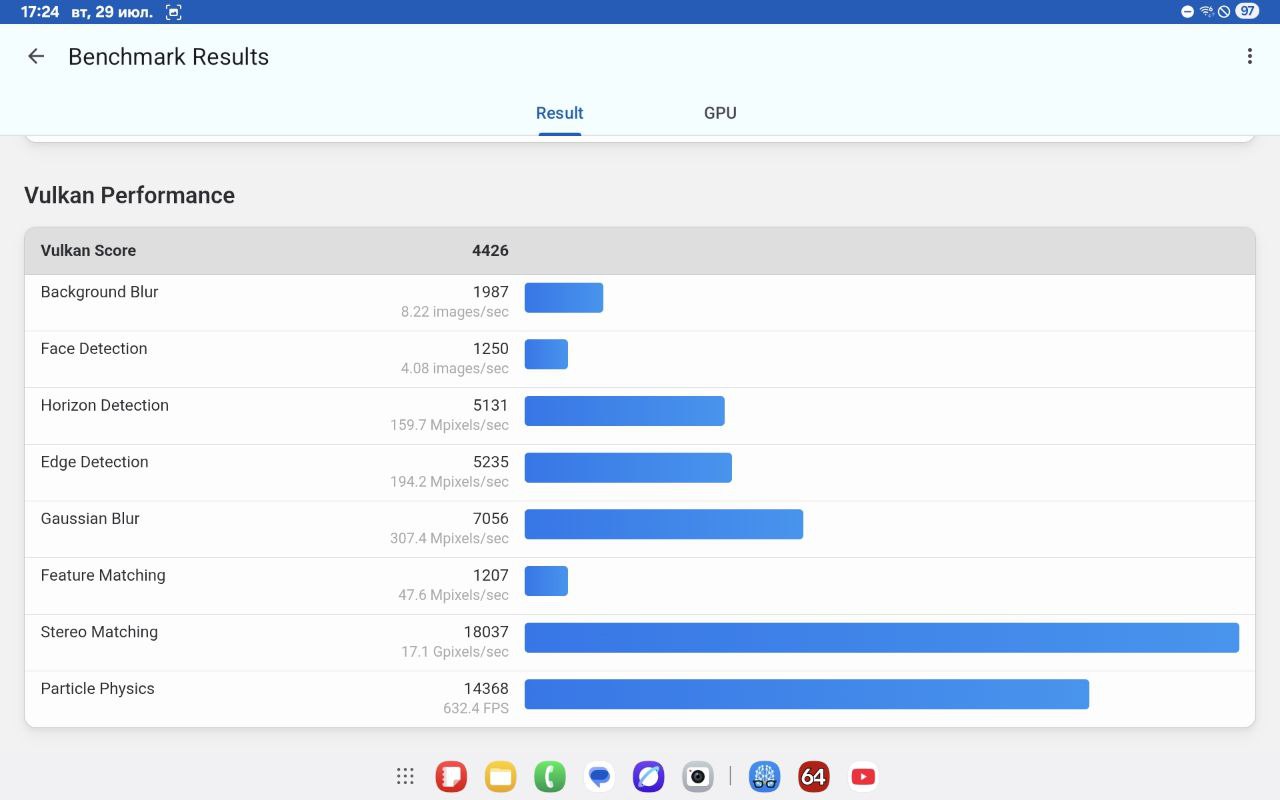Select the Benchmark Results title

[168, 57]
